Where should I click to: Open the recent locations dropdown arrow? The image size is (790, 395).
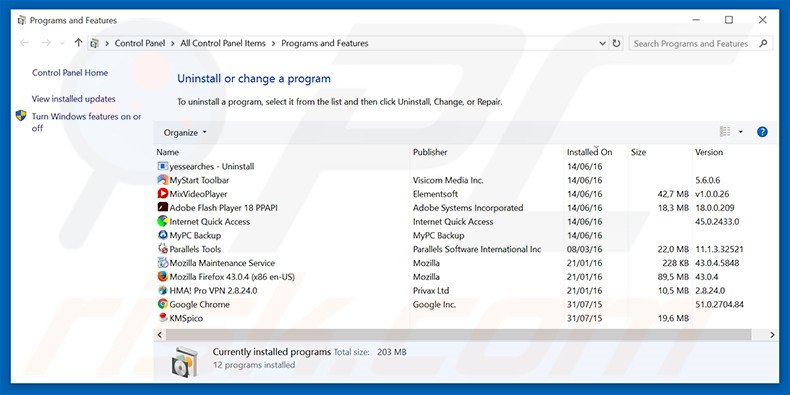62,43
